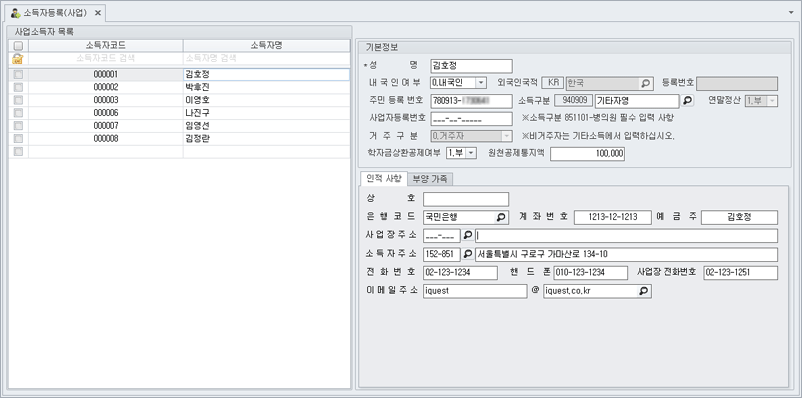Select 나진구 in the earner list

tap(266, 113)
